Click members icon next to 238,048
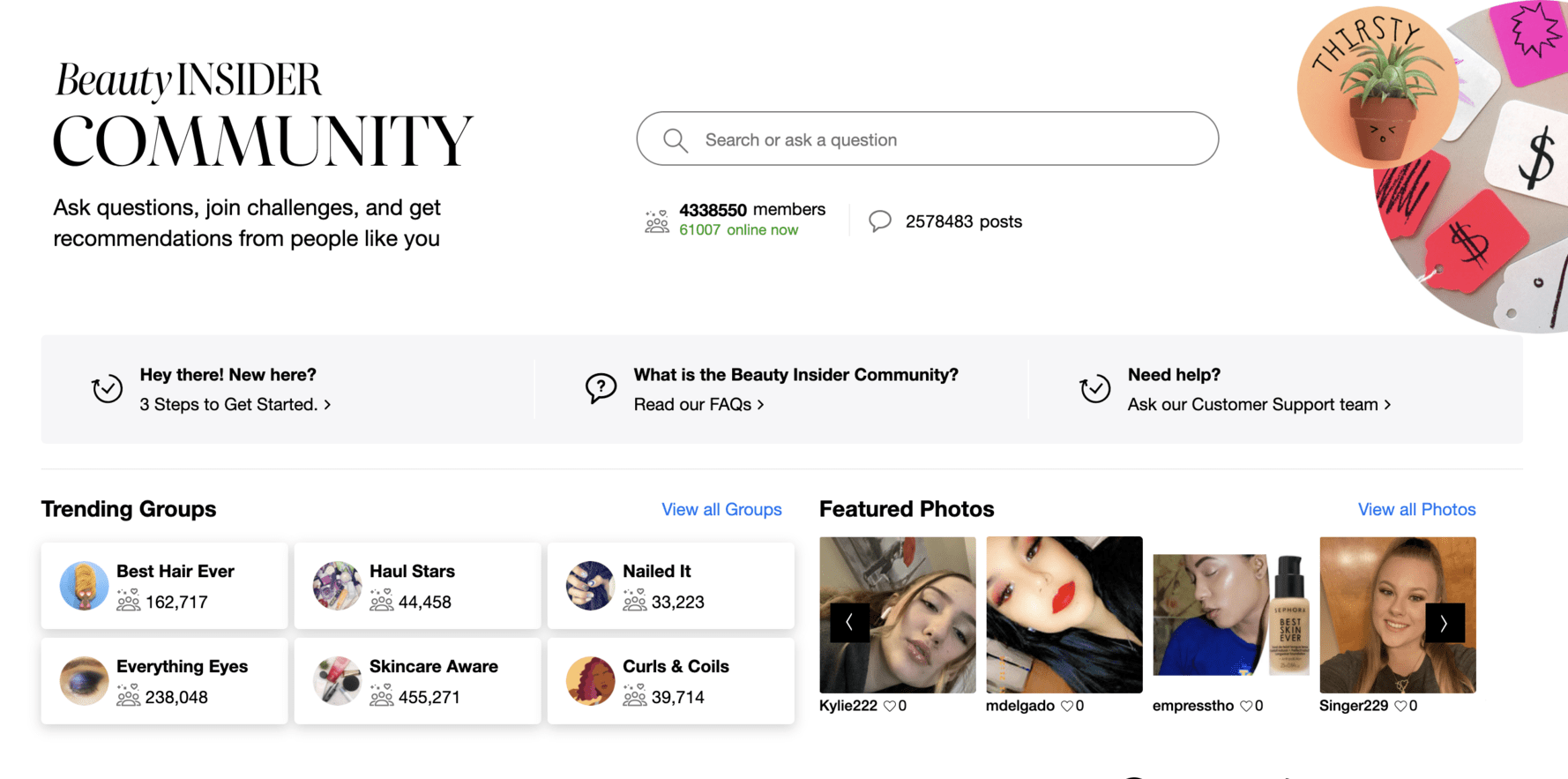This screenshot has height=779, width=1568. point(129,696)
